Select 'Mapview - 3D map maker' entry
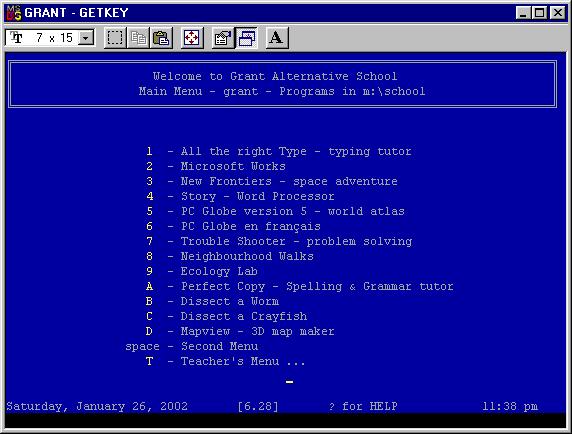Viewport: 572px width, 434px height. coord(240,331)
